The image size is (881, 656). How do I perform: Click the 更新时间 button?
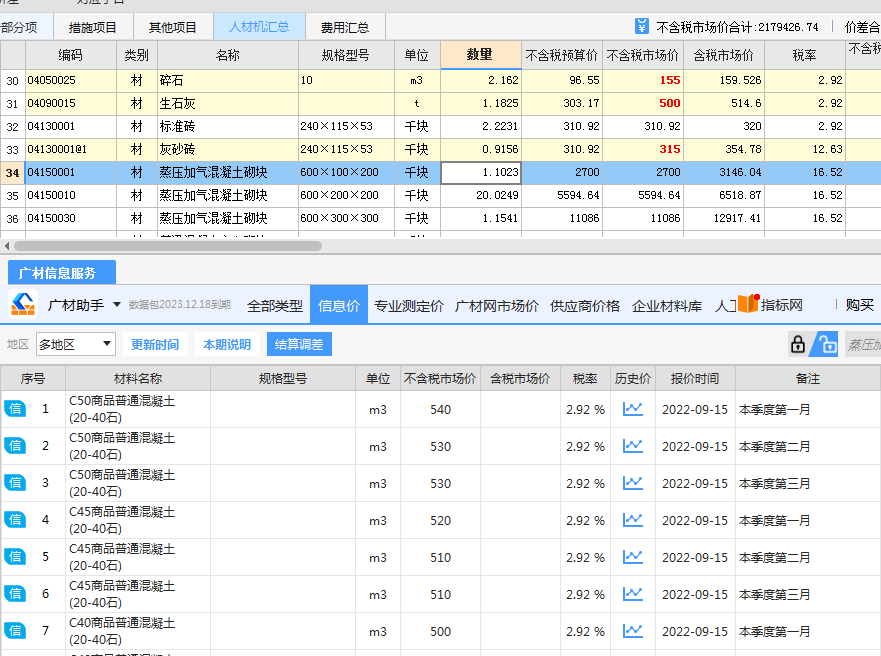point(155,344)
